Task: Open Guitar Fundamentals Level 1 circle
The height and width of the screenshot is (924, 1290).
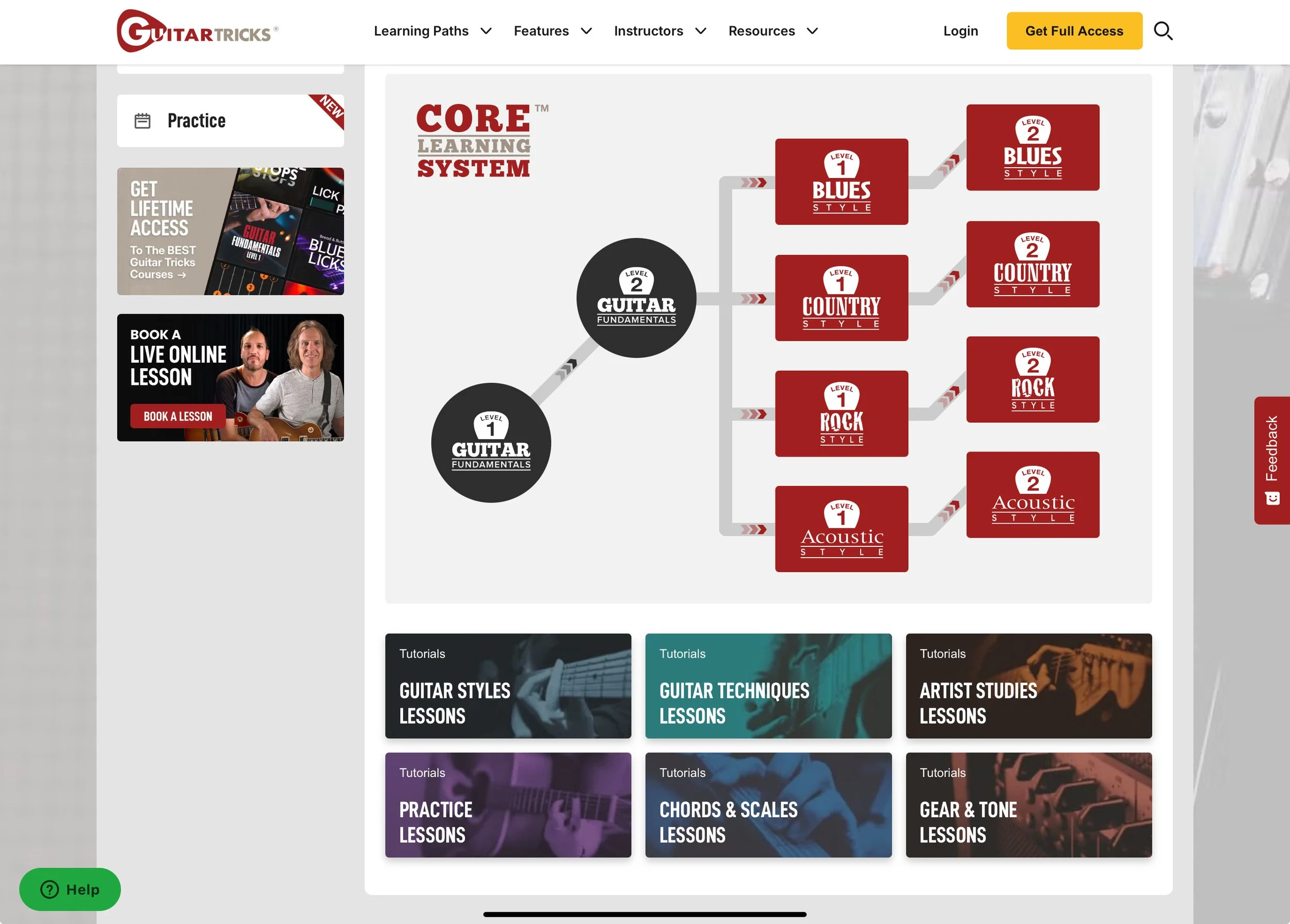Action: 491,442
